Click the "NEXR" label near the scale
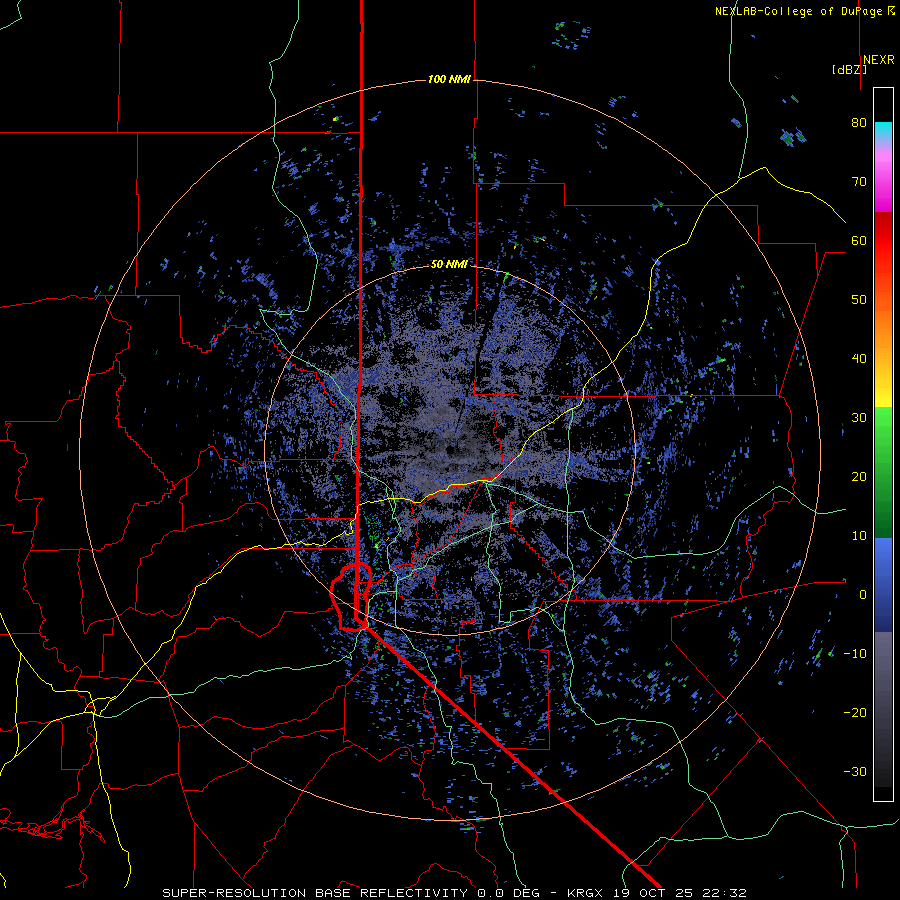This screenshot has height=900, width=900. [878, 60]
